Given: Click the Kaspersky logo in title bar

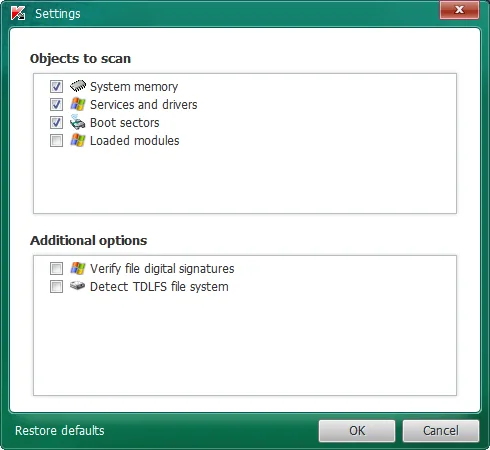Looking at the screenshot, I should pos(18,13).
